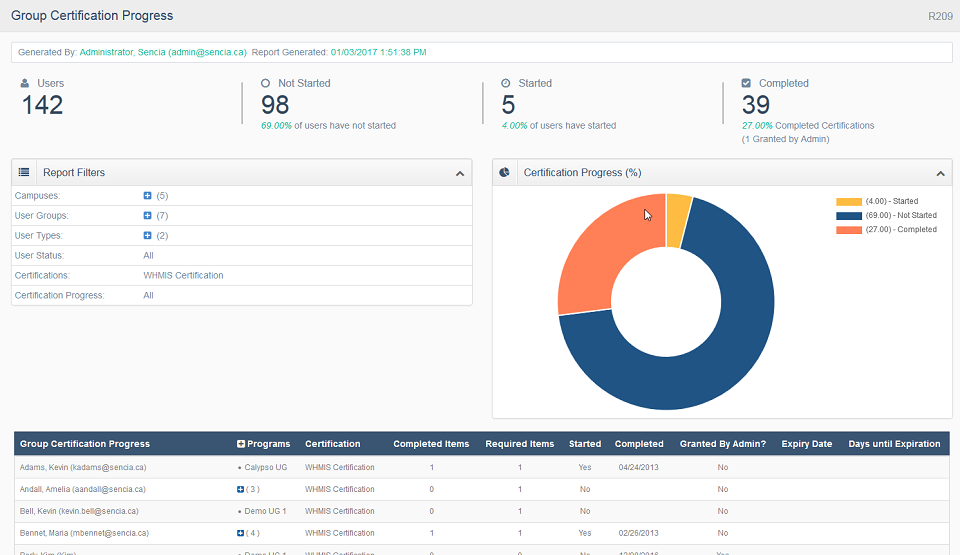This screenshot has width=960, height=555.
Task: Sort by Certification column header
Action: [x=332, y=444]
